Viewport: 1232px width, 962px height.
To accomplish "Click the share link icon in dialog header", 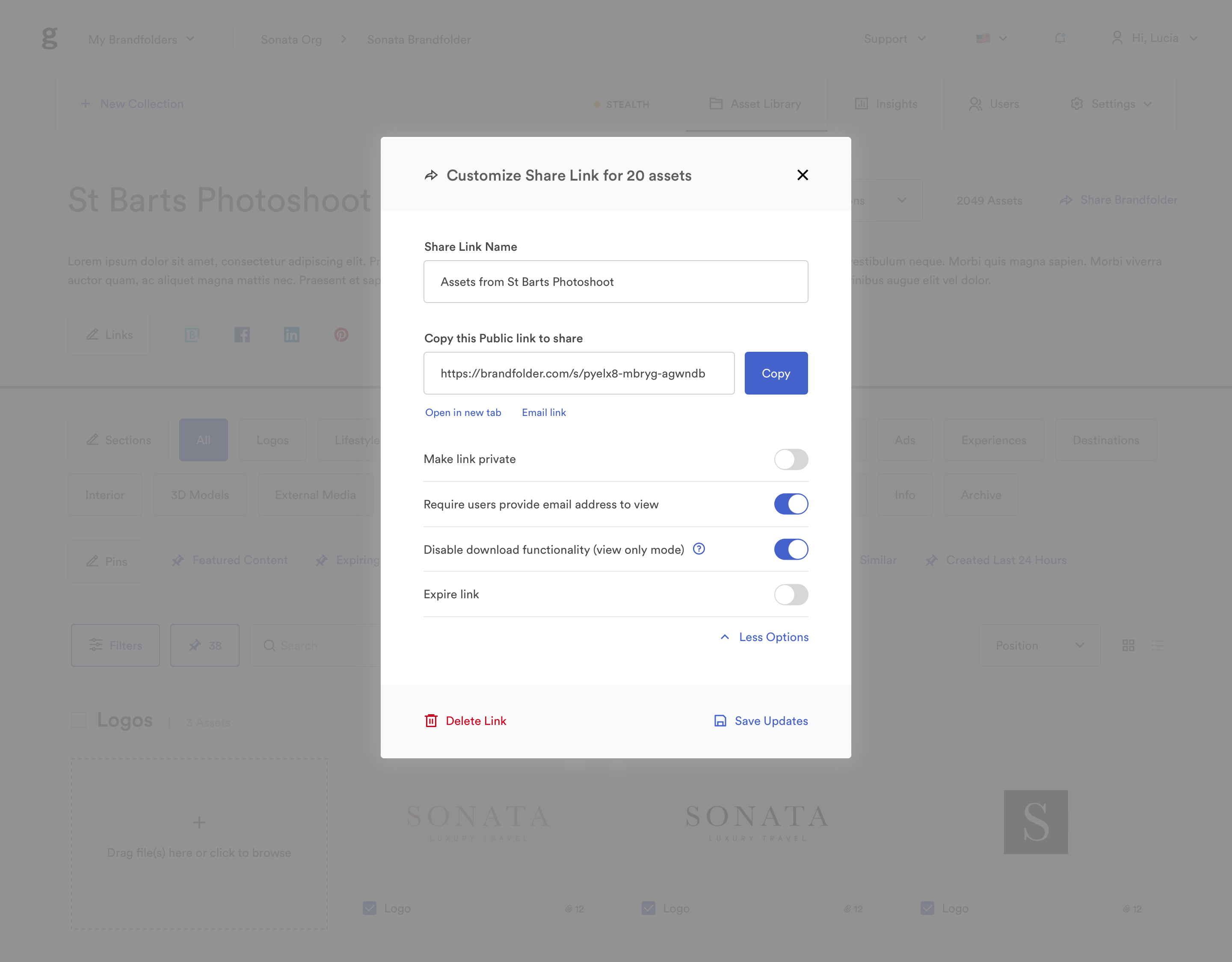I will [x=432, y=175].
